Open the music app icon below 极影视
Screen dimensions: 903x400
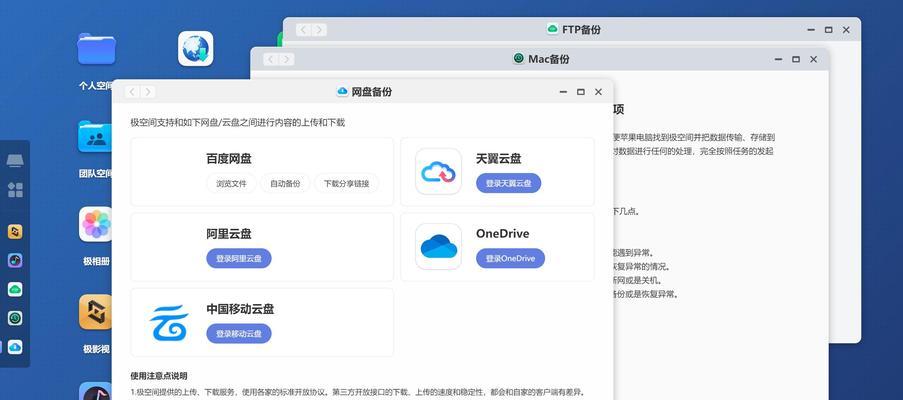point(96,391)
